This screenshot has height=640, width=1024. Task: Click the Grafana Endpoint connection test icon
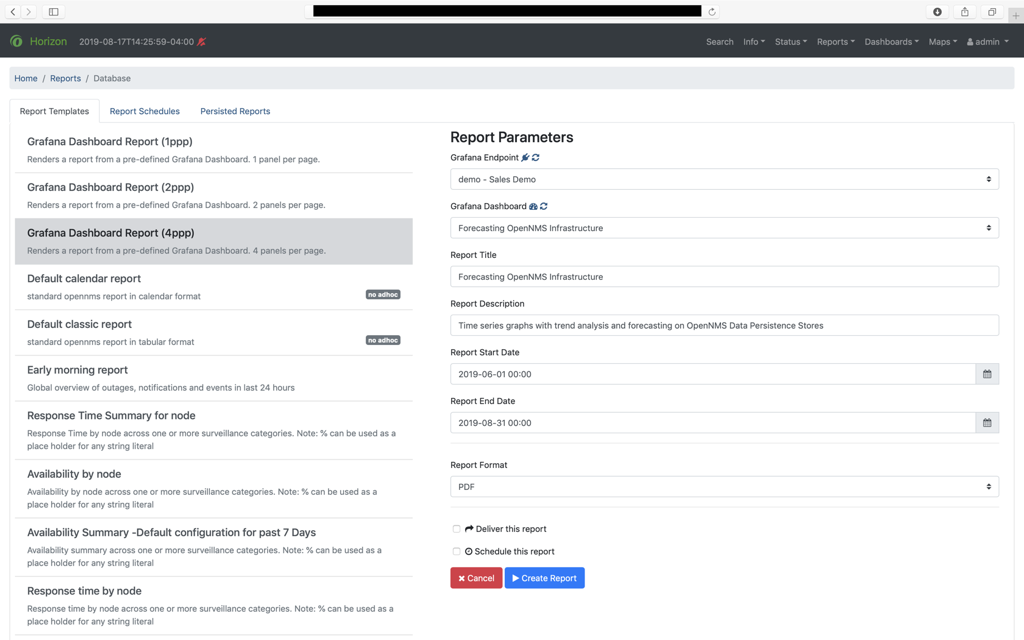coord(525,157)
